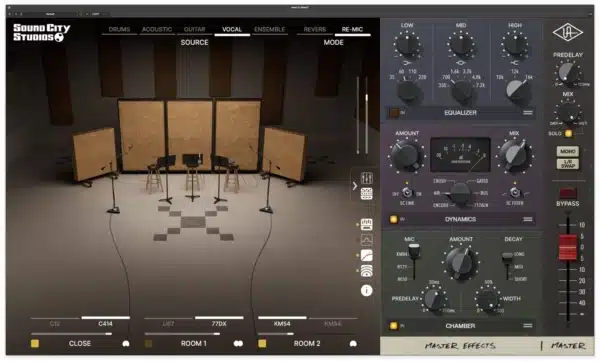This screenshot has height=362, width=600.
Task: Click the red master output fader
Action: pos(568,247)
